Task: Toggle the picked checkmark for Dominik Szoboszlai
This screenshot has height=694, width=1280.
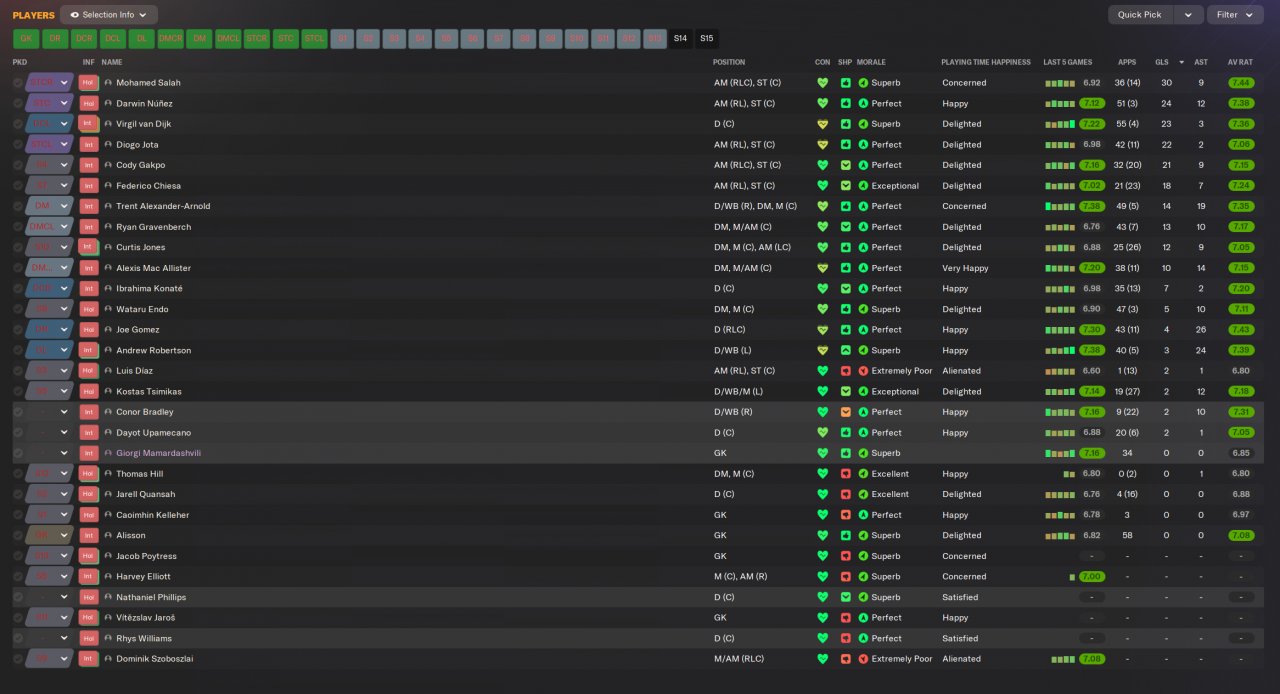Action: click(18, 659)
